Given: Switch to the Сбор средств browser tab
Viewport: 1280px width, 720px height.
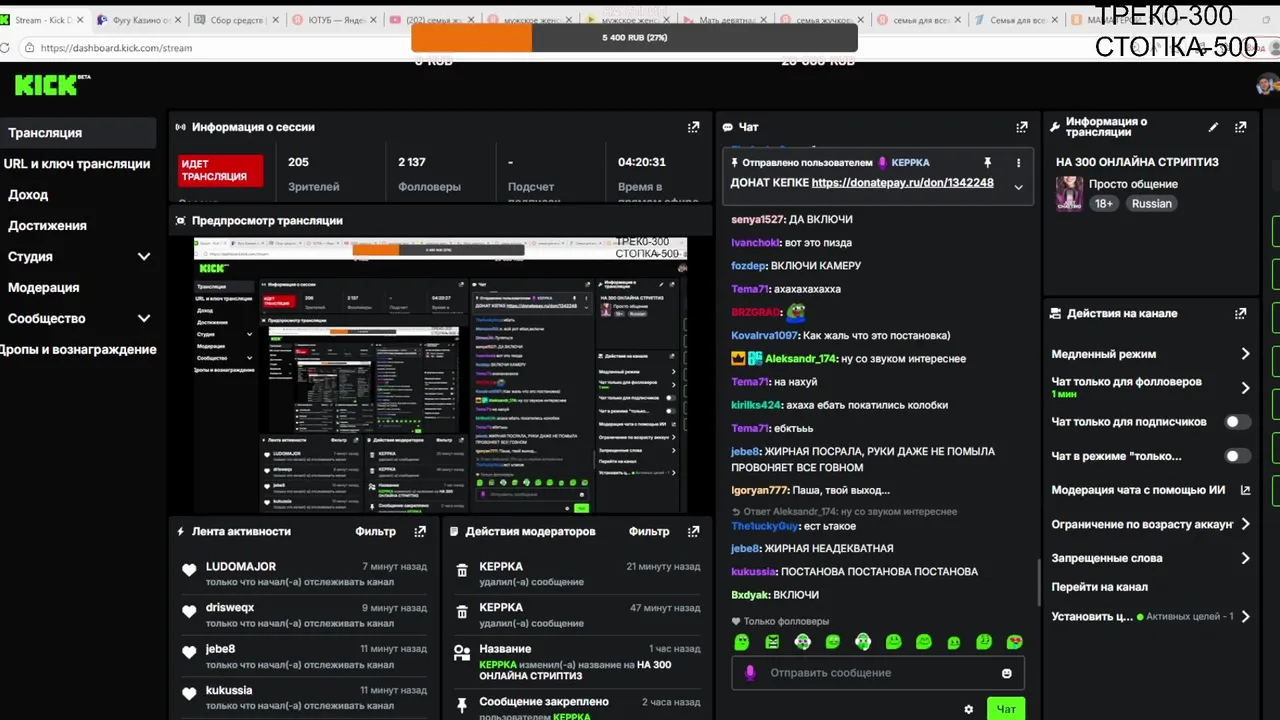Looking at the screenshot, I should tap(235, 20).
